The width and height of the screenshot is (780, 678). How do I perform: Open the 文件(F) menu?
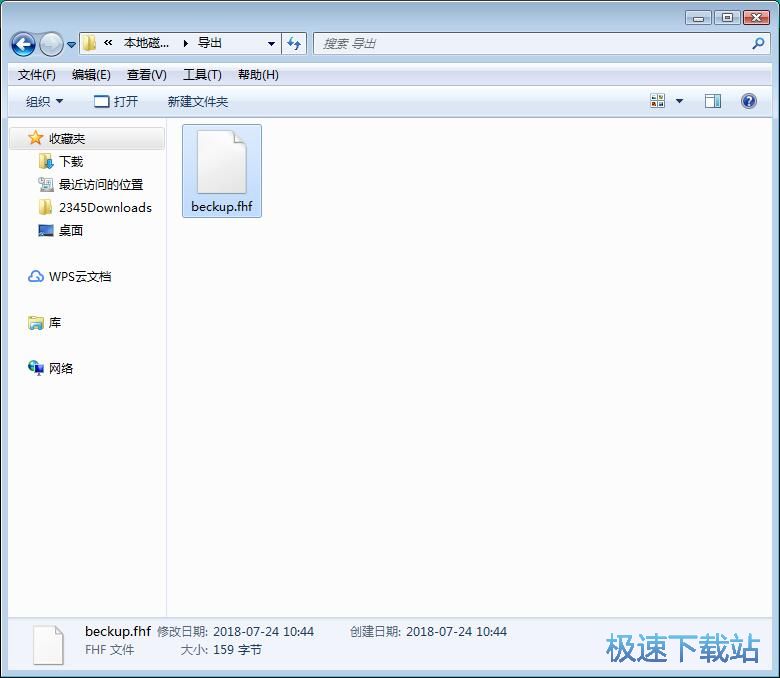(x=36, y=75)
